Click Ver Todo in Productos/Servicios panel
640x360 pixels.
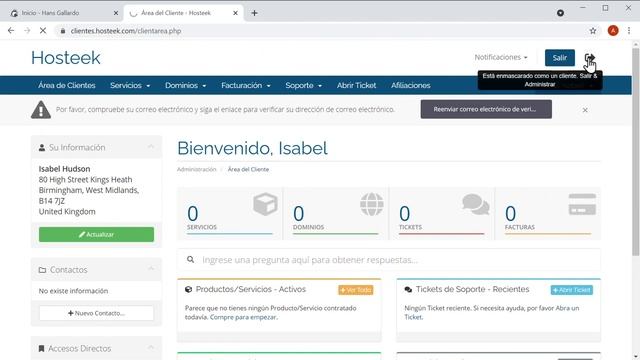coord(356,290)
